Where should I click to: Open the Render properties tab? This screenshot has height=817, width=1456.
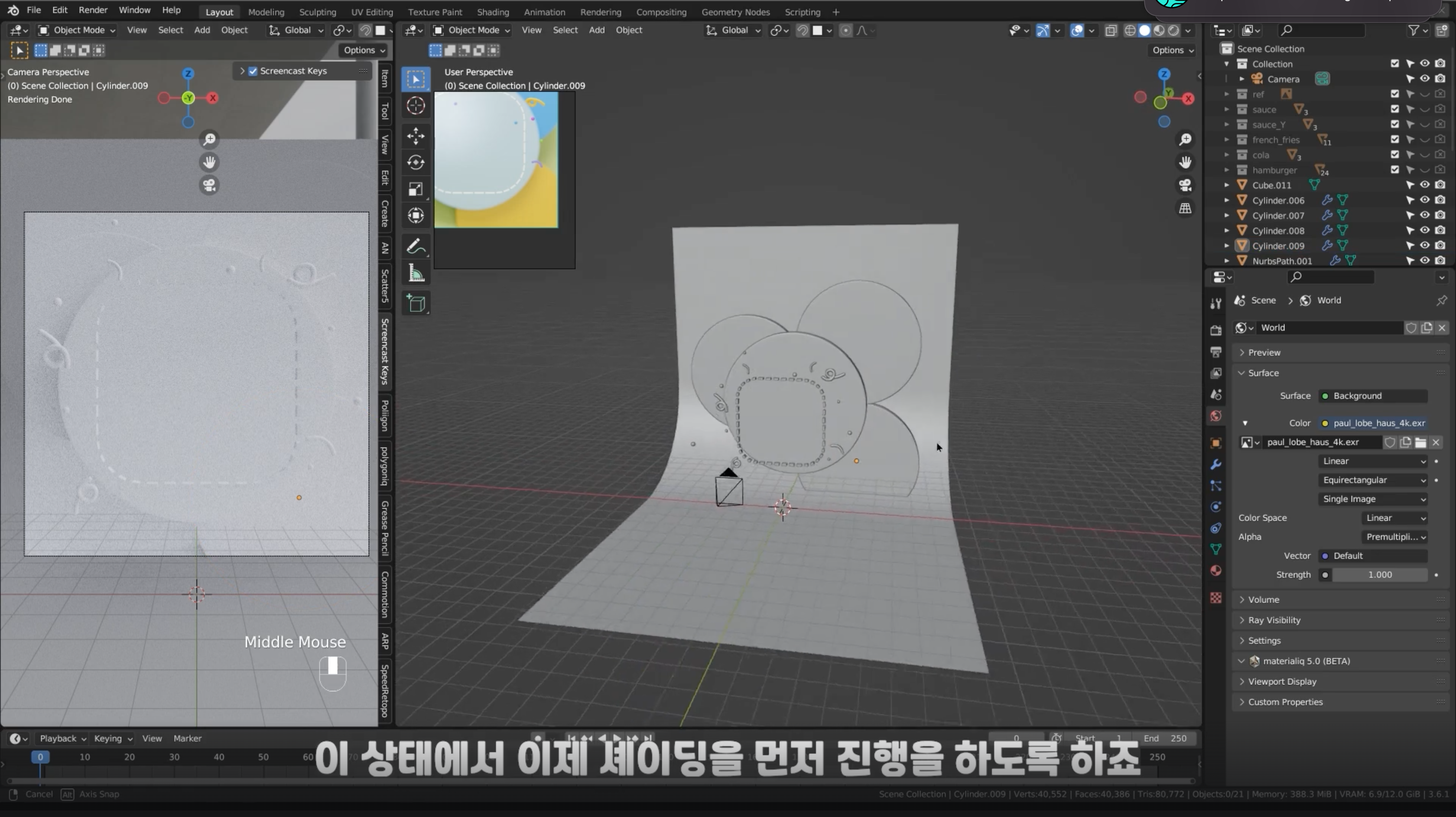tap(1216, 331)
